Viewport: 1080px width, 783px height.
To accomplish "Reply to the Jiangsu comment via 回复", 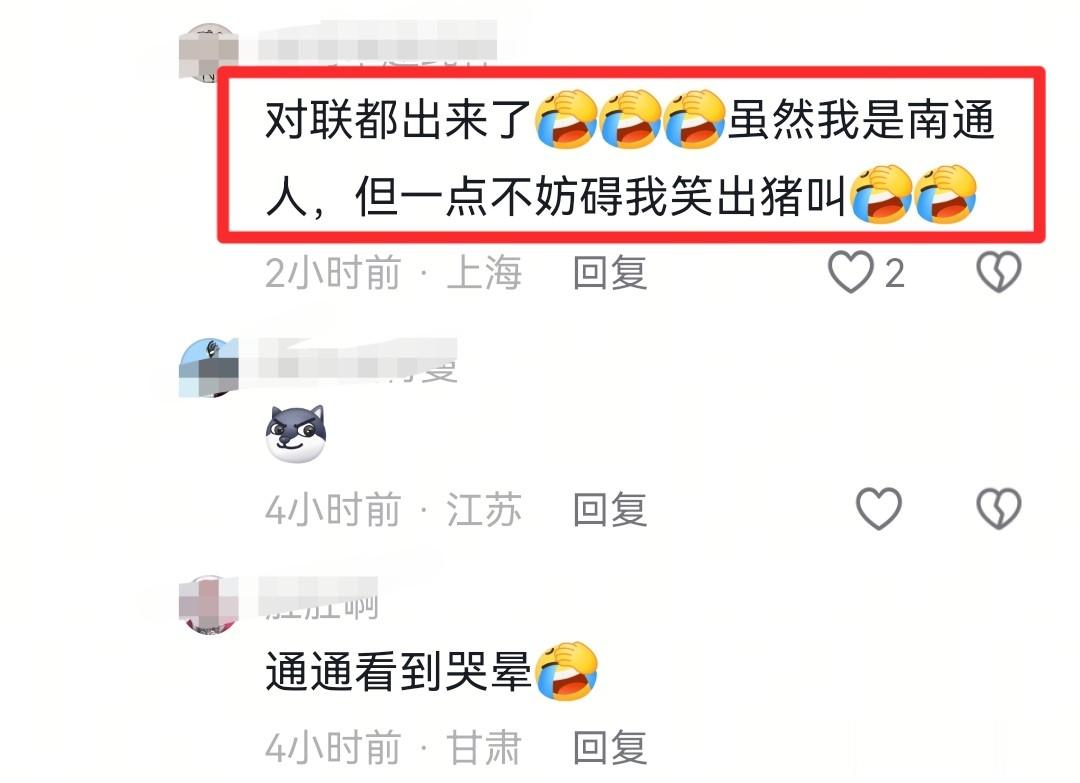I will click(610, 510).
